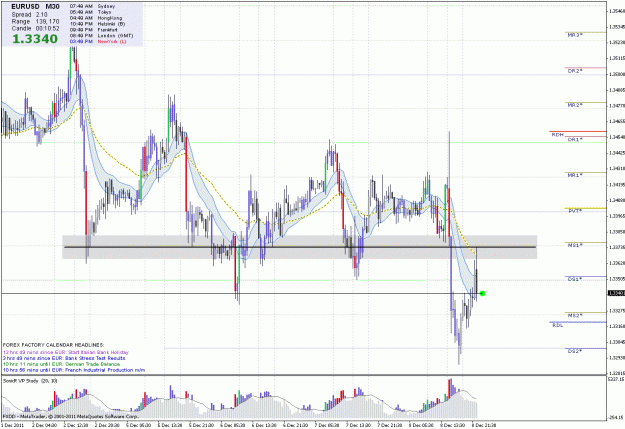Select the yellow dotted moving average line end

pyautogui.click(x=475, y=253)
